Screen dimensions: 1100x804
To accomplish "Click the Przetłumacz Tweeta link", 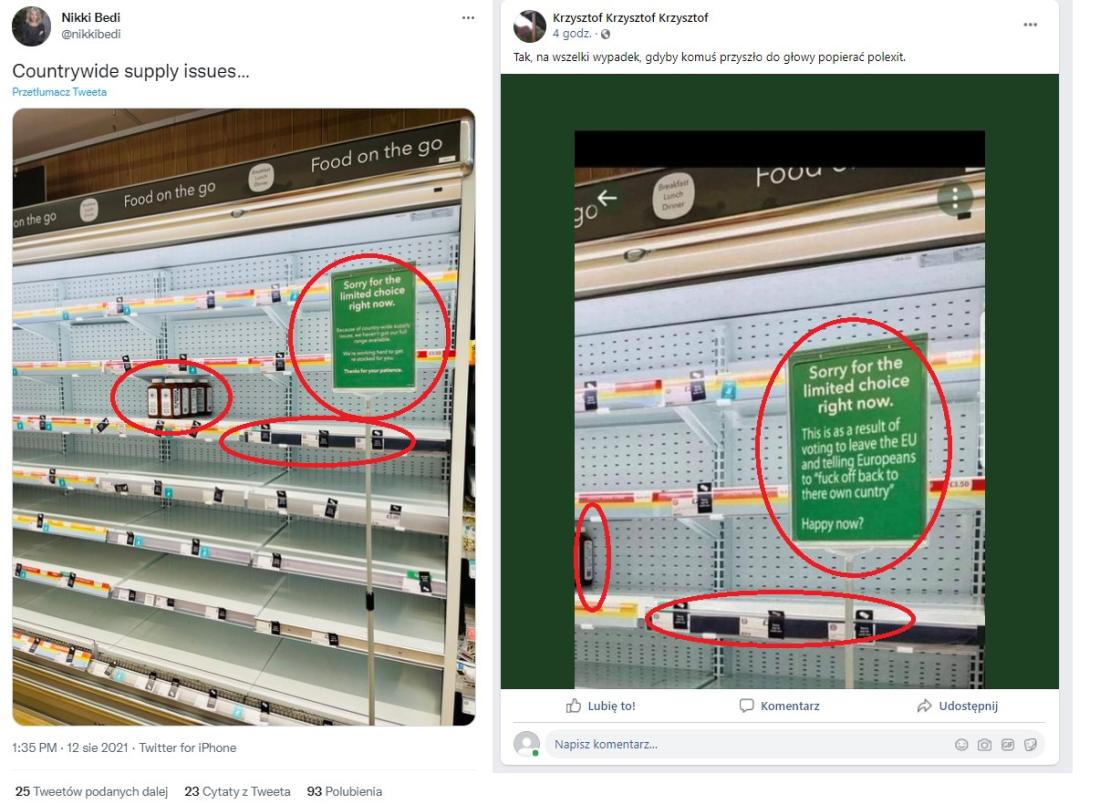I will click(60, 92).
